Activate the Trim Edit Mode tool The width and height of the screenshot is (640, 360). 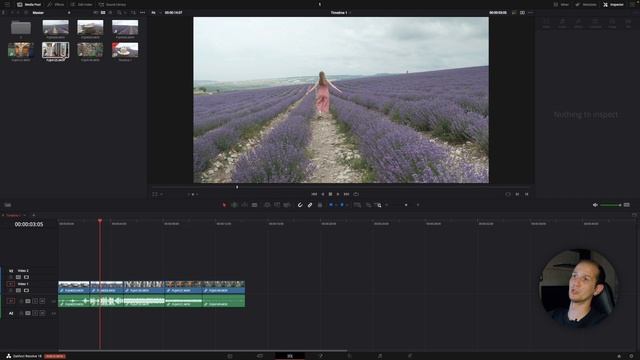(234, 205)
